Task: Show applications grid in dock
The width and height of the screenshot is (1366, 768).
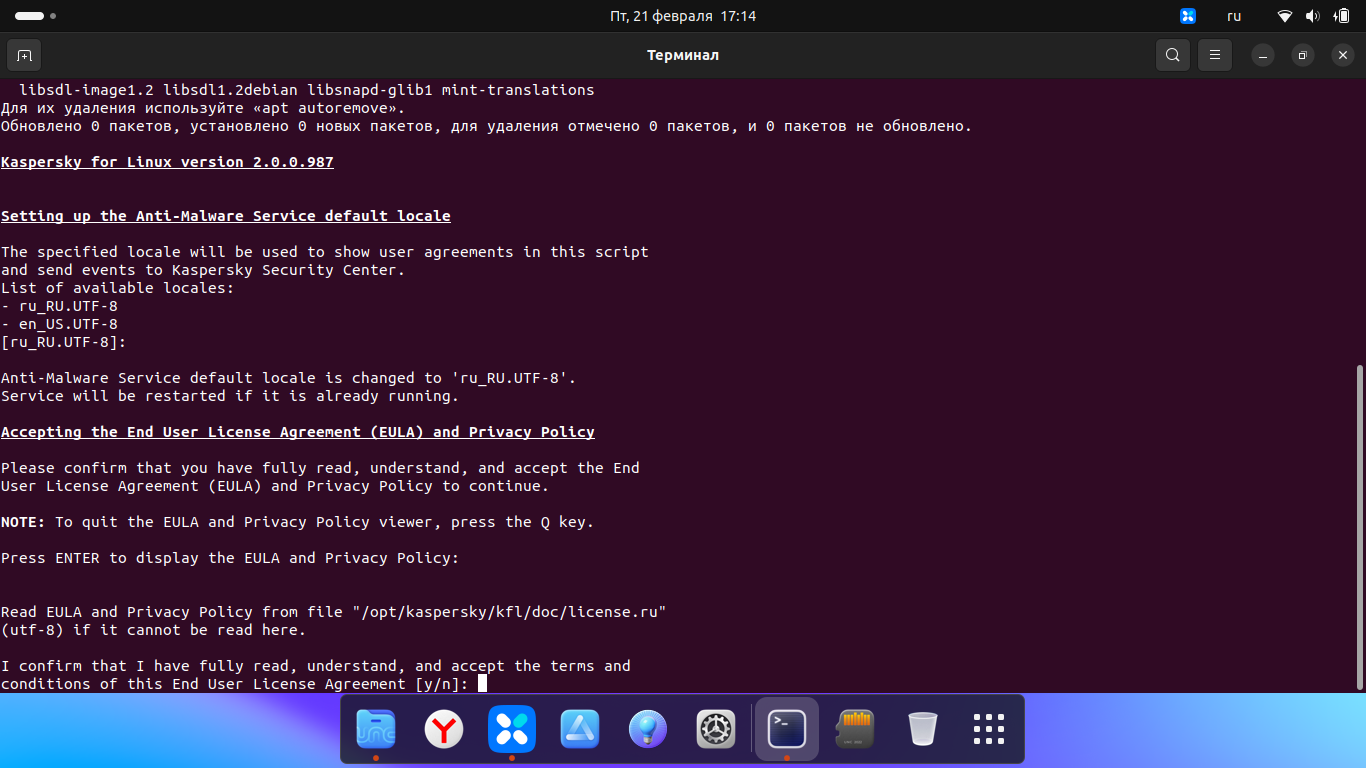Action: coord(989,729)
